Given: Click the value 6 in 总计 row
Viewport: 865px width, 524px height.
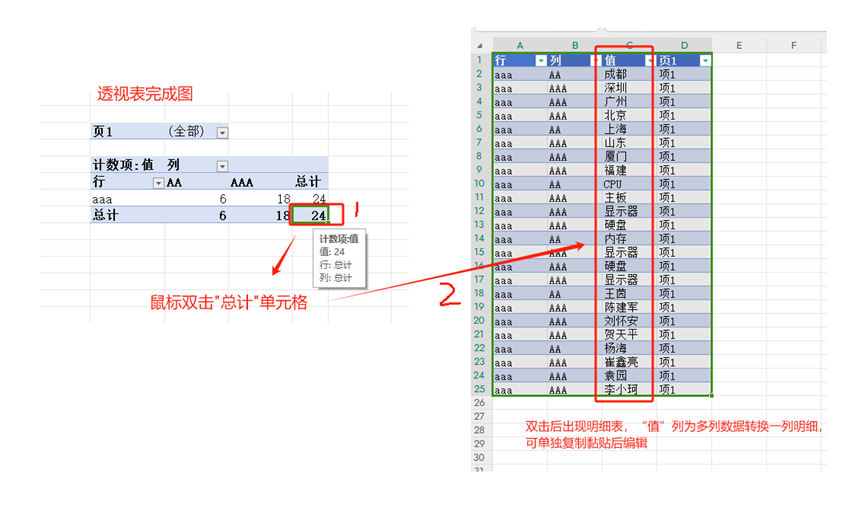Looking at the screenshot, I should (222, 216).
